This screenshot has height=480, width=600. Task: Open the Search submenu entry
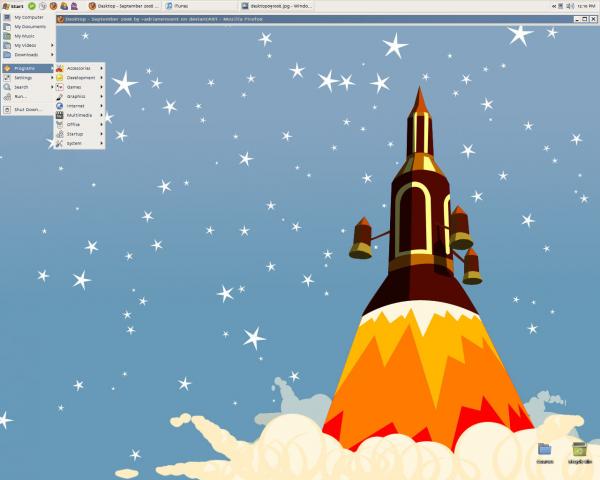click(28, 87)
